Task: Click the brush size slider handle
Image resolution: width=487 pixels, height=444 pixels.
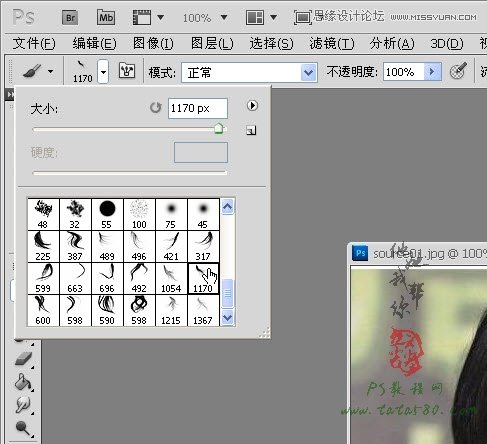Action: point(218,128)
